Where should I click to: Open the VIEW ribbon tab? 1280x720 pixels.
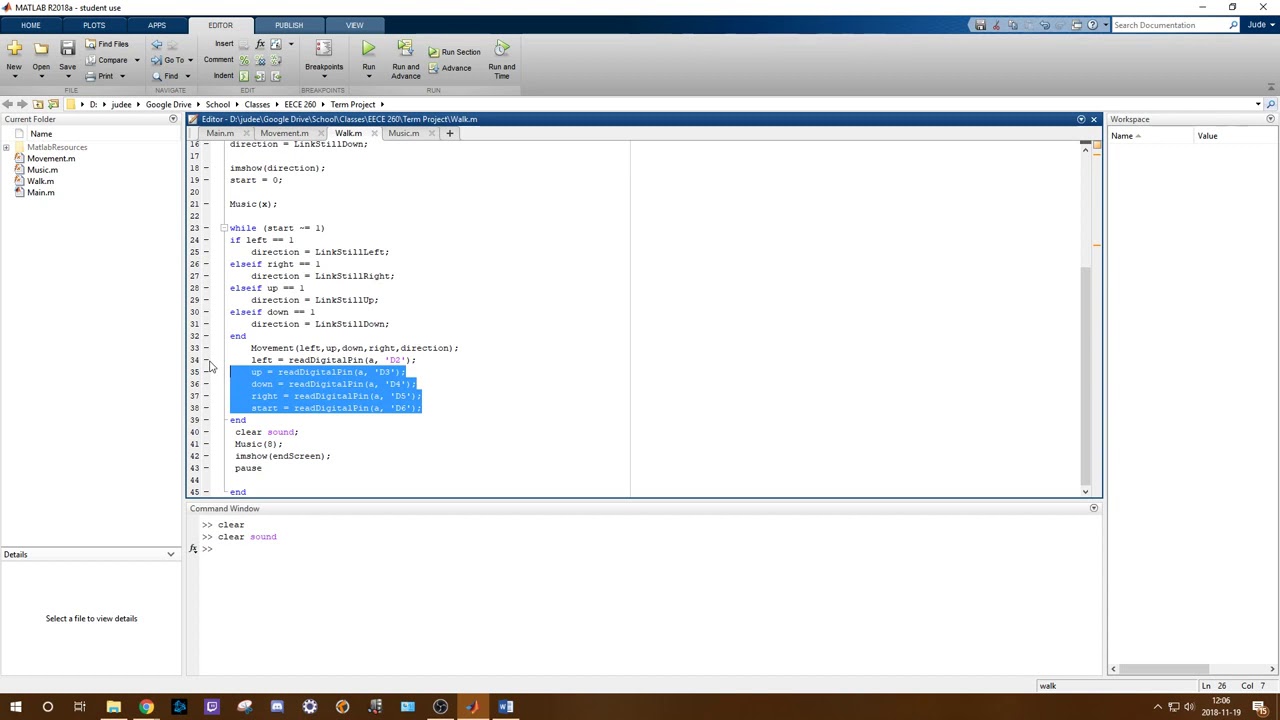(354, 25)
